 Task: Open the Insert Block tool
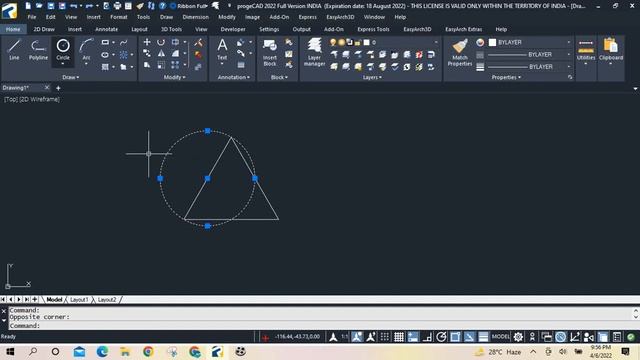pos(269,52)
